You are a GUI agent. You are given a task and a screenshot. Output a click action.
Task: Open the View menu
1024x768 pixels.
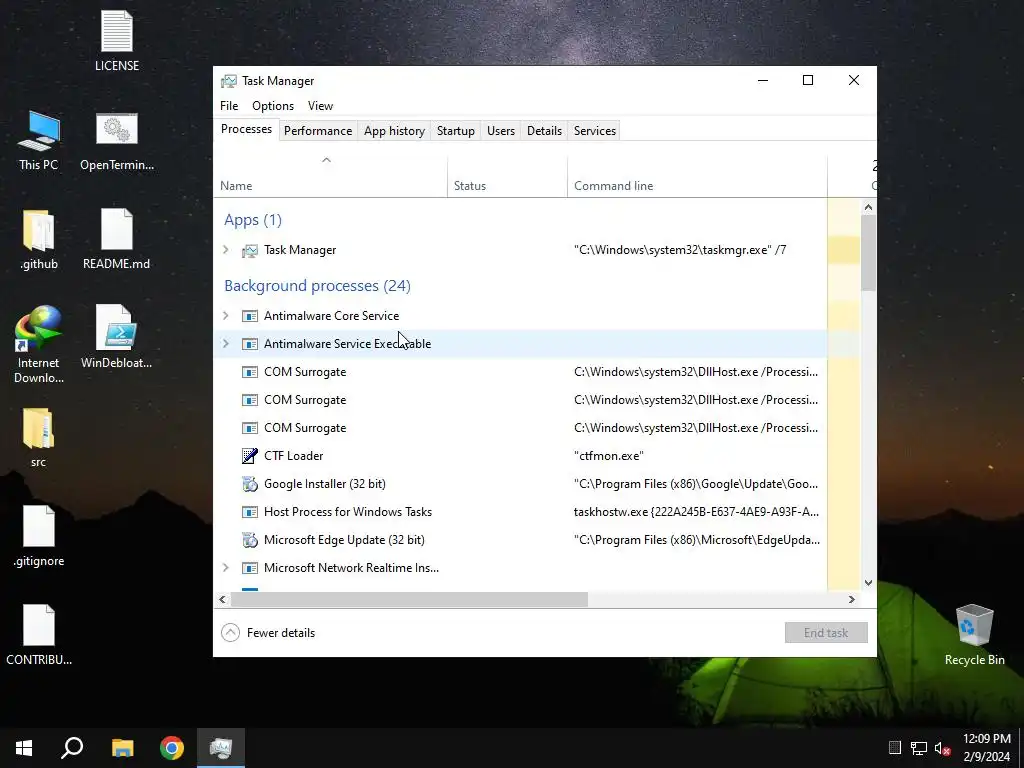320,106
